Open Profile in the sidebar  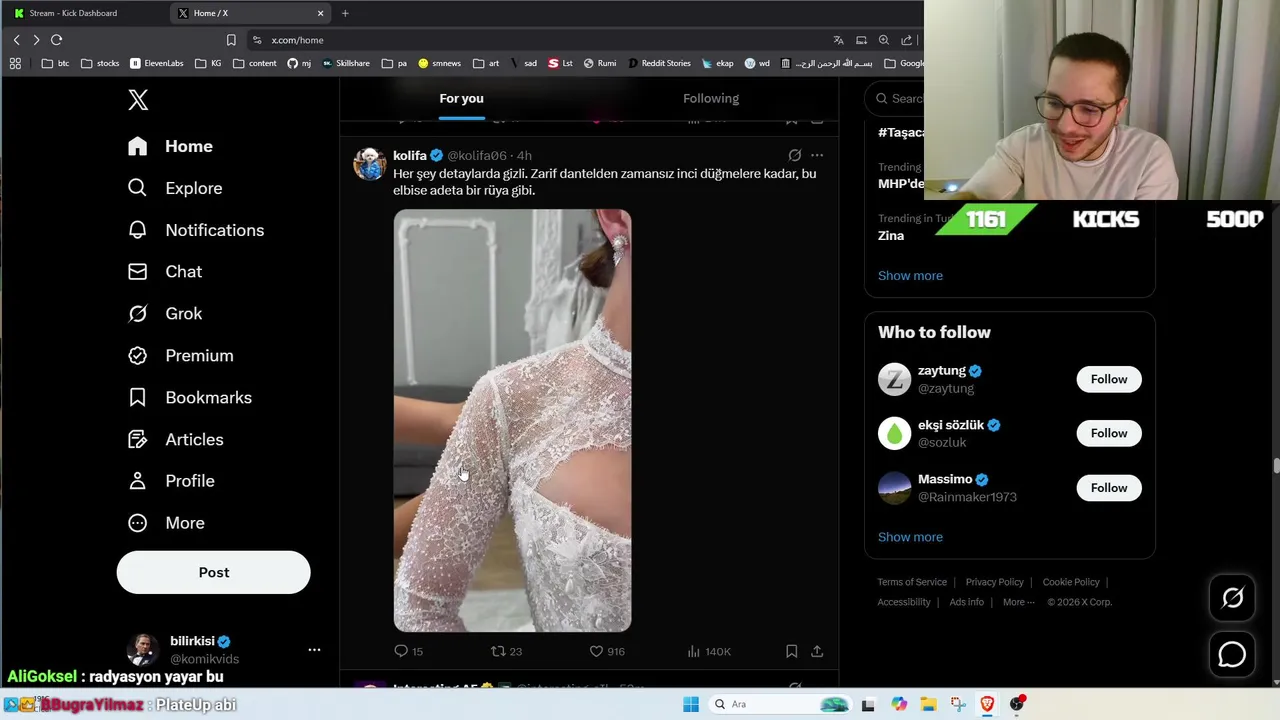pos(171,481)
